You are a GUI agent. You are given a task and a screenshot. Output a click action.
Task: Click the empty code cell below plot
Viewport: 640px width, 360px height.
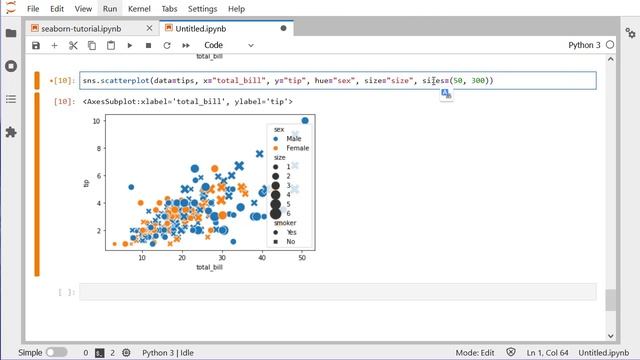(338, 292)
